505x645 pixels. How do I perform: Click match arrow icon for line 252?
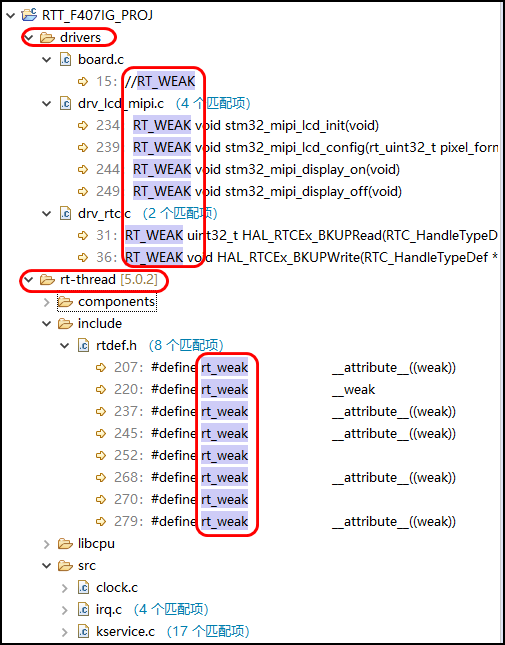coord(102,455)
